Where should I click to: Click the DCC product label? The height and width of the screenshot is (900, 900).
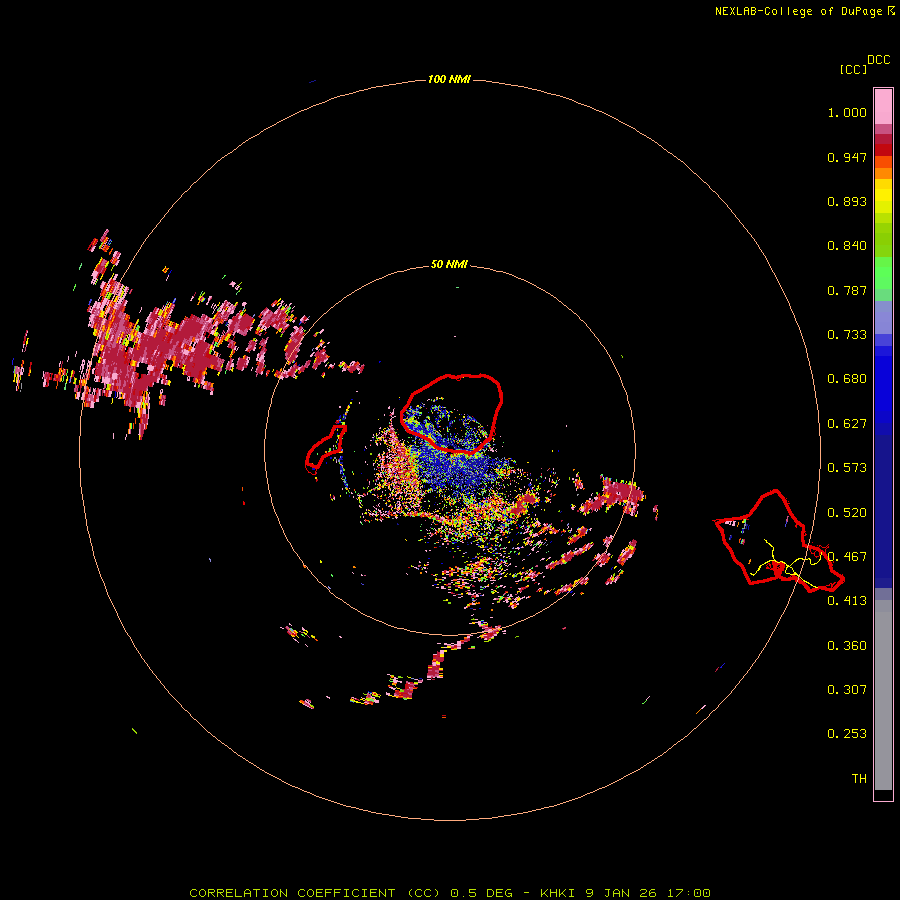(x=879, y=60)
